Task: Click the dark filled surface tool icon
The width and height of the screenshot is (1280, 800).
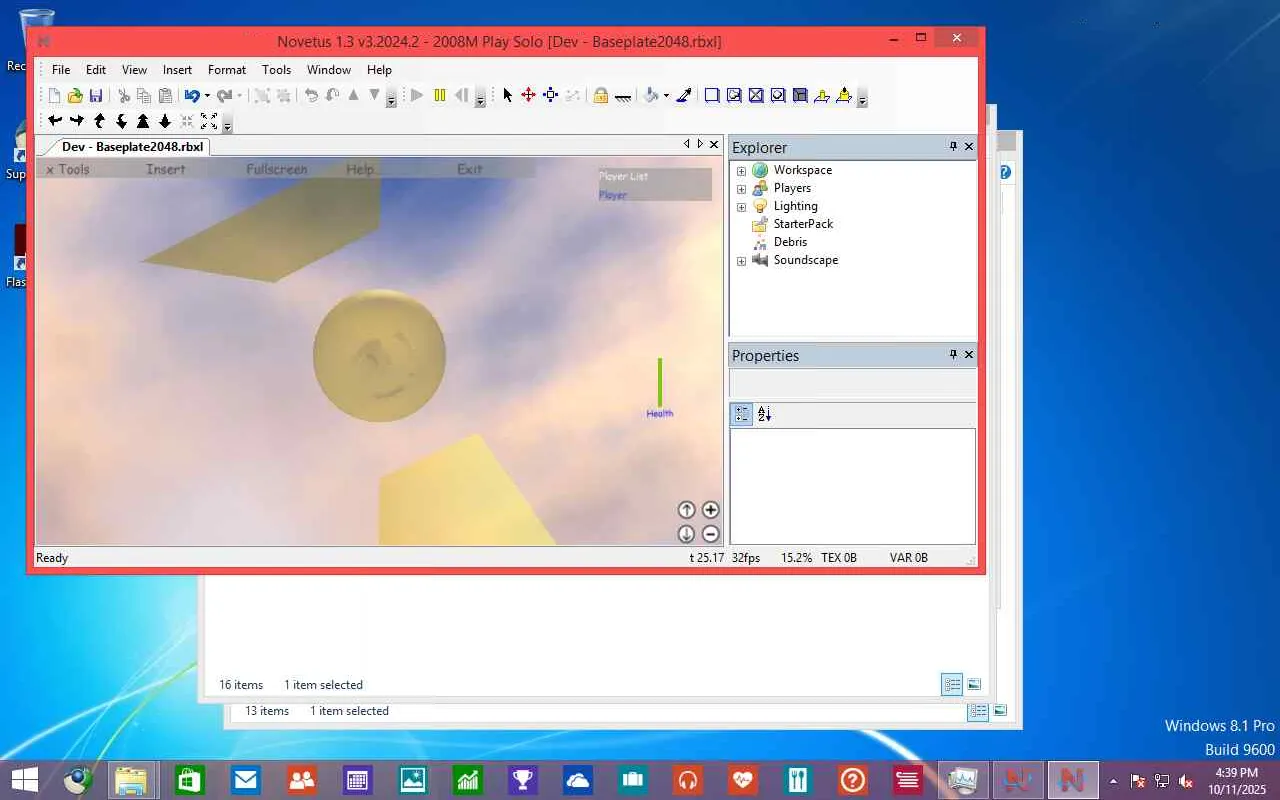Action: click(x=800, y=96)
